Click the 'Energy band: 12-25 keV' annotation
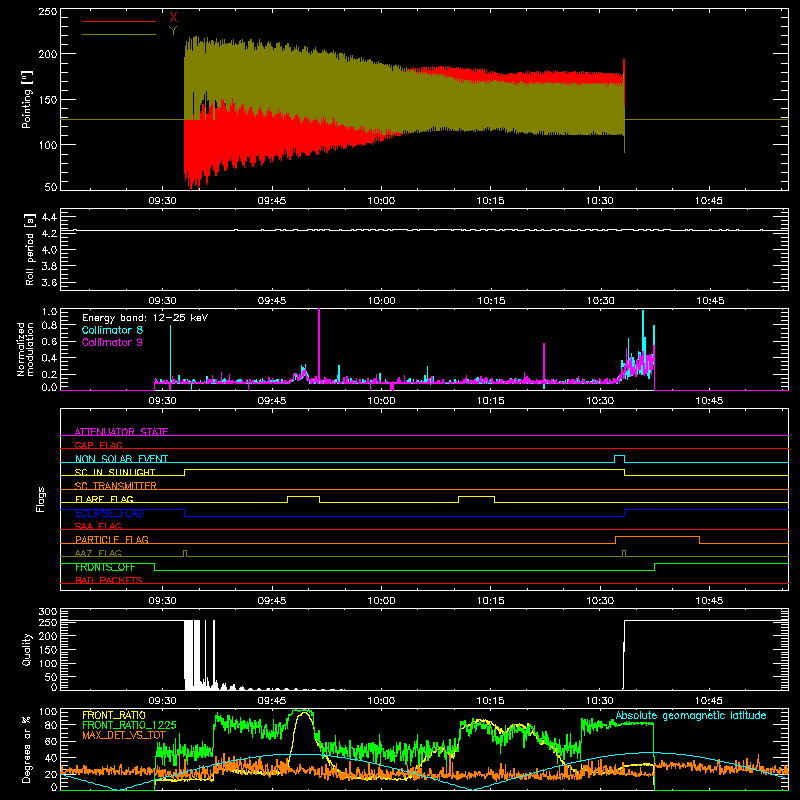This screenshot has height=800, width=800. [145, 318]
